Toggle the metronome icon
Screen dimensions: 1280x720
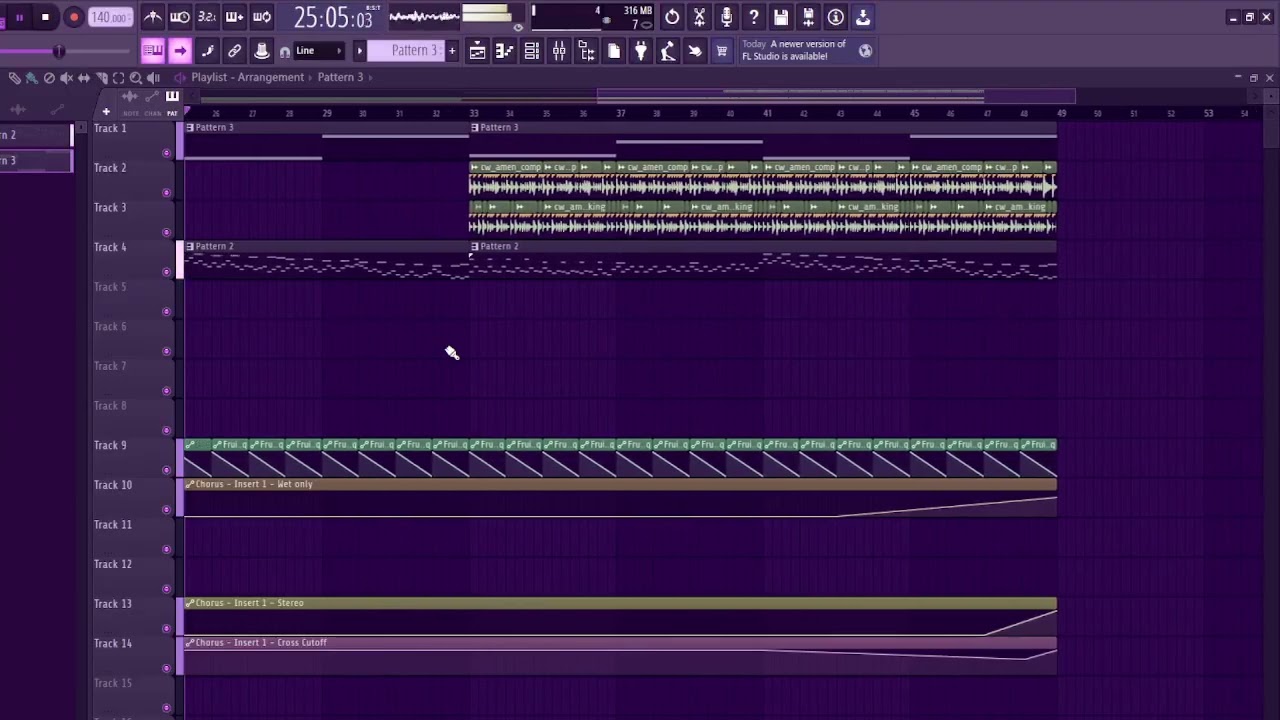tap(153, 17)
